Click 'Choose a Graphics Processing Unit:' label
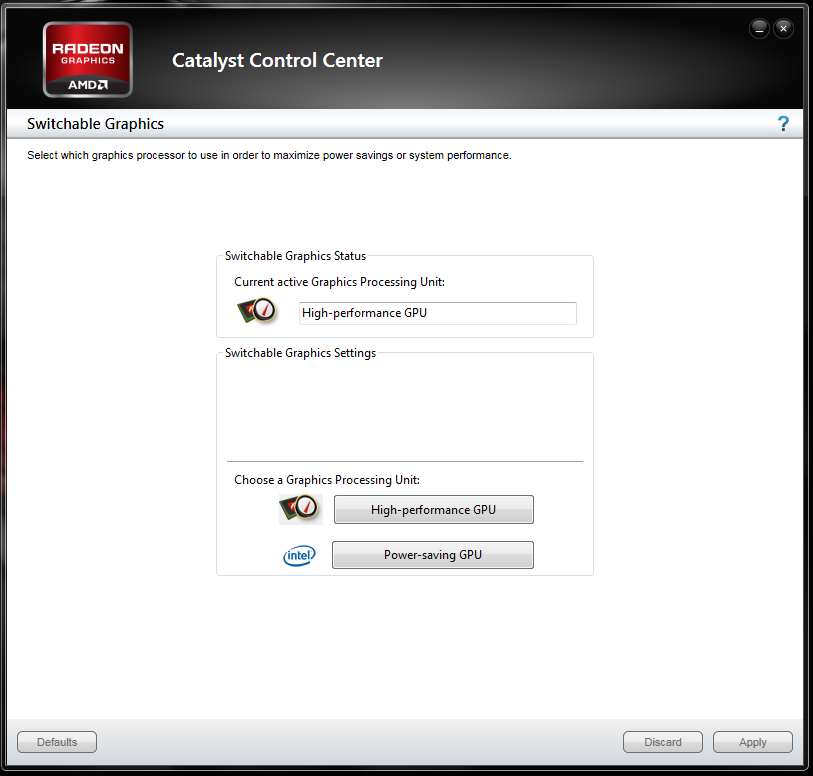The width and height of the screenshot is (813, 776). click(x=327, y=480)
